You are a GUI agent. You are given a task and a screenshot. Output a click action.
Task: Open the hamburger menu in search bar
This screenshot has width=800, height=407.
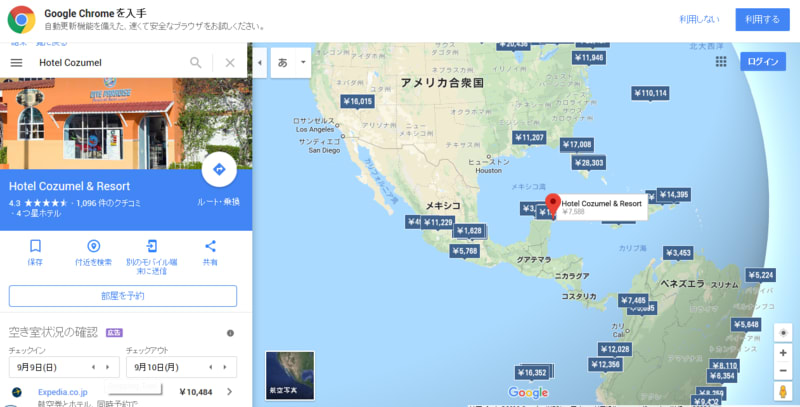(x=16, y=62)
